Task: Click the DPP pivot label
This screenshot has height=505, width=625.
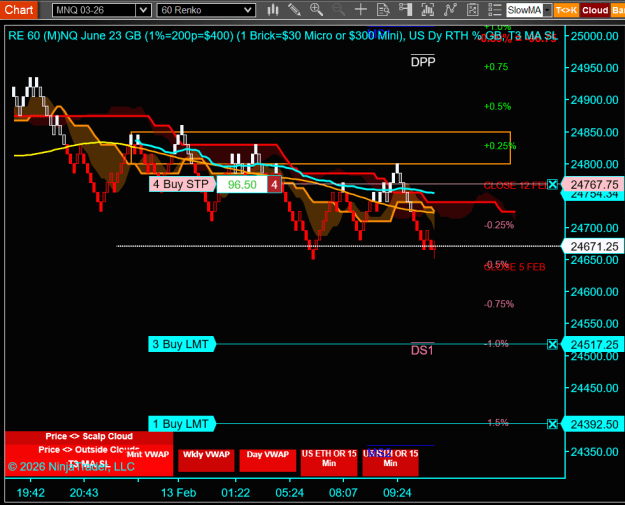Action: tap(423, 61)
